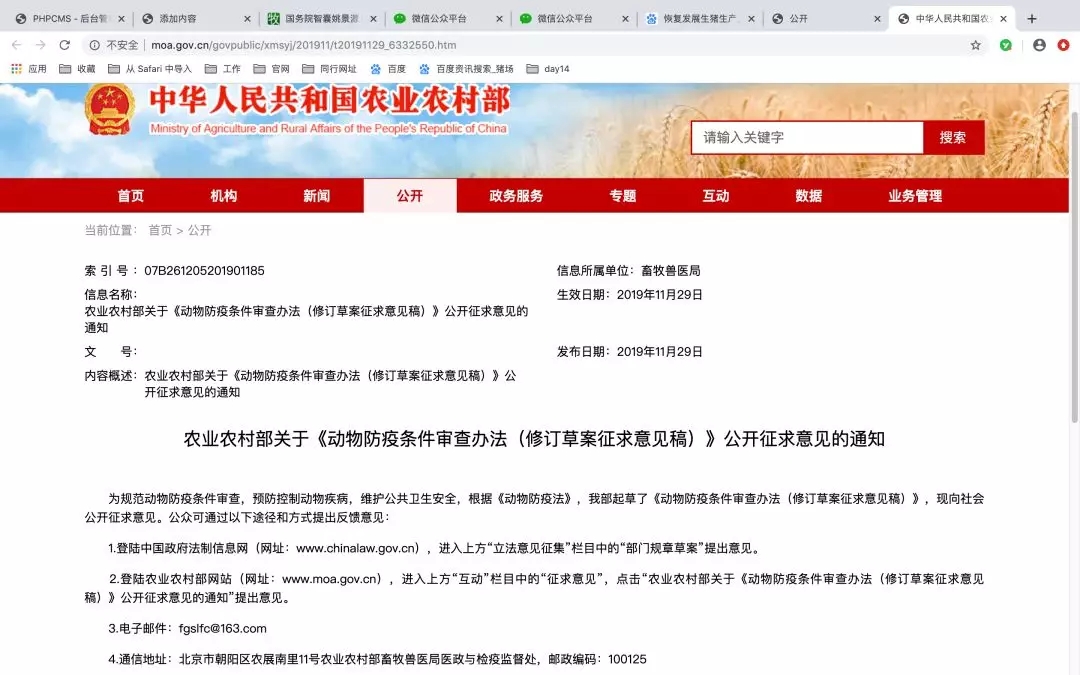Open the 应用 apps shortcut
This screenshot has height=675, width=1080.
click(29, 69)
